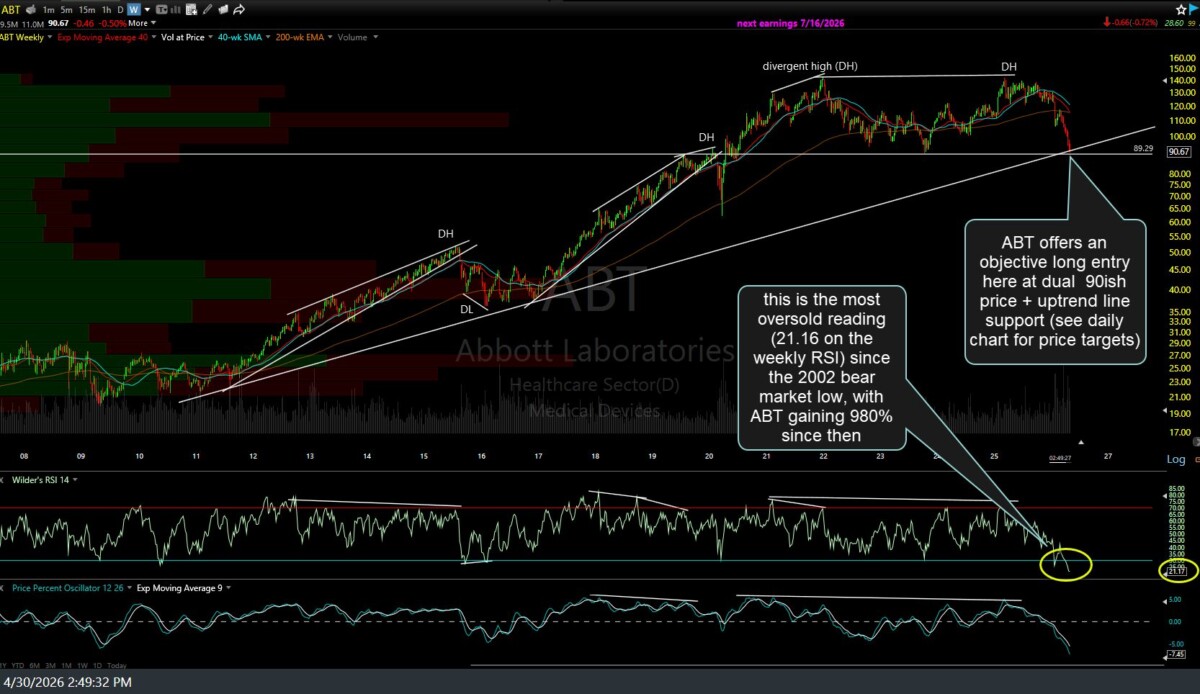
Task: Select the pencil drawing tool icon
Action: point(207,10)
